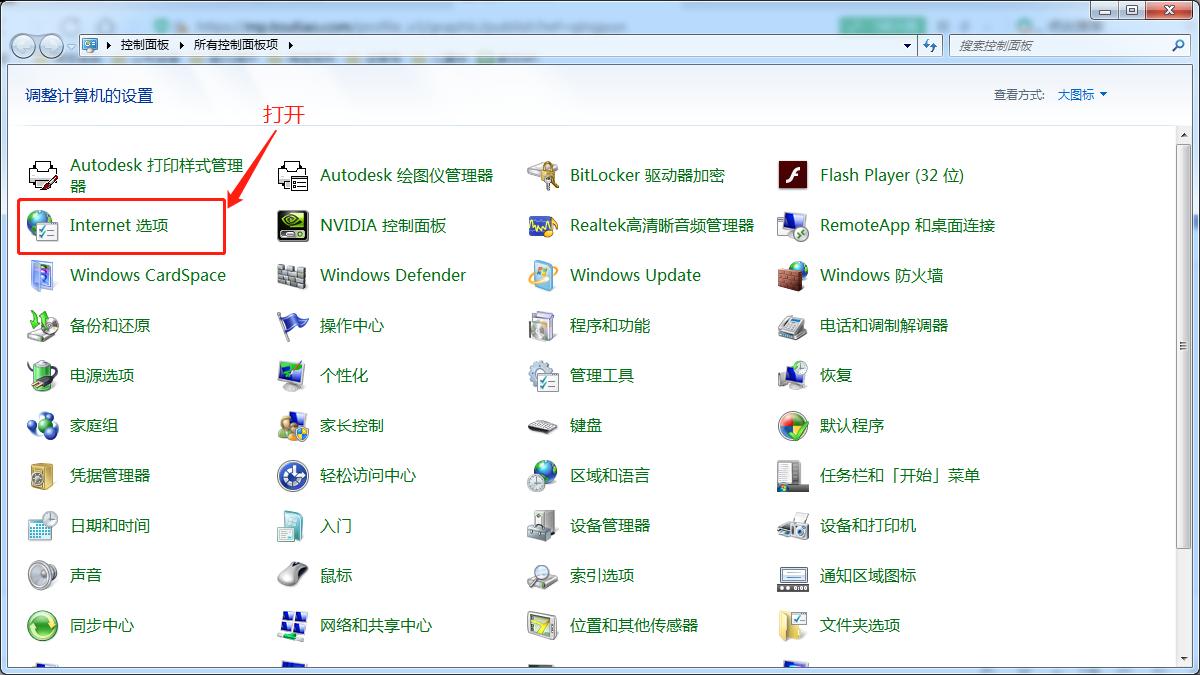The height and width of the screenshot is (675, 1200).
Task: Click the 网络和共享中心 icon
Action: point(293,626)
